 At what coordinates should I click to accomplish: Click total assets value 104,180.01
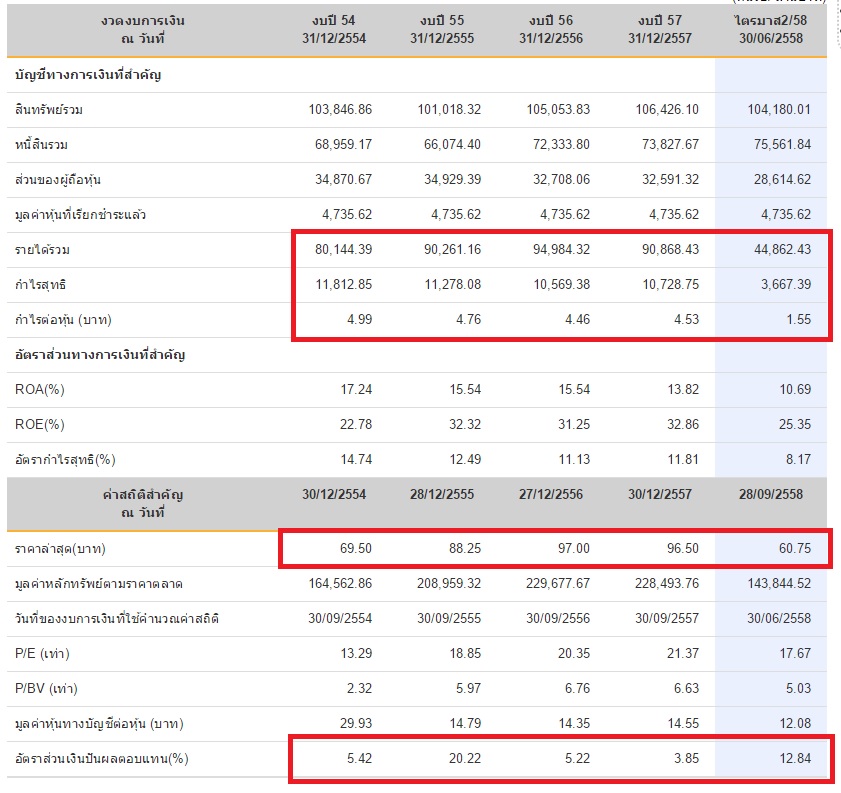(x=779, y=109)
